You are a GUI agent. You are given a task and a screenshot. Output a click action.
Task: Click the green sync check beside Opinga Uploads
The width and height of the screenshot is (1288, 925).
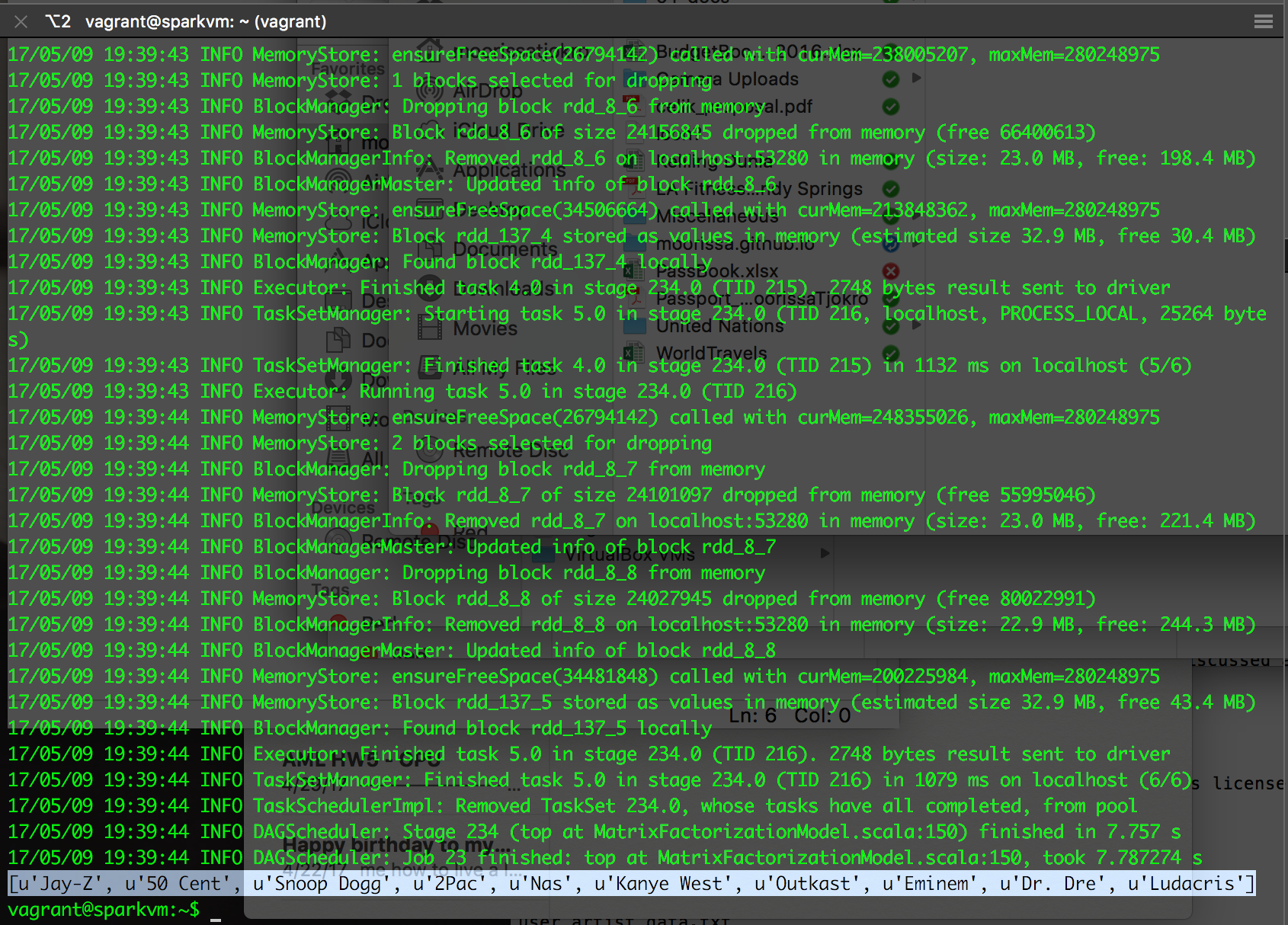(x=891, y=78)
